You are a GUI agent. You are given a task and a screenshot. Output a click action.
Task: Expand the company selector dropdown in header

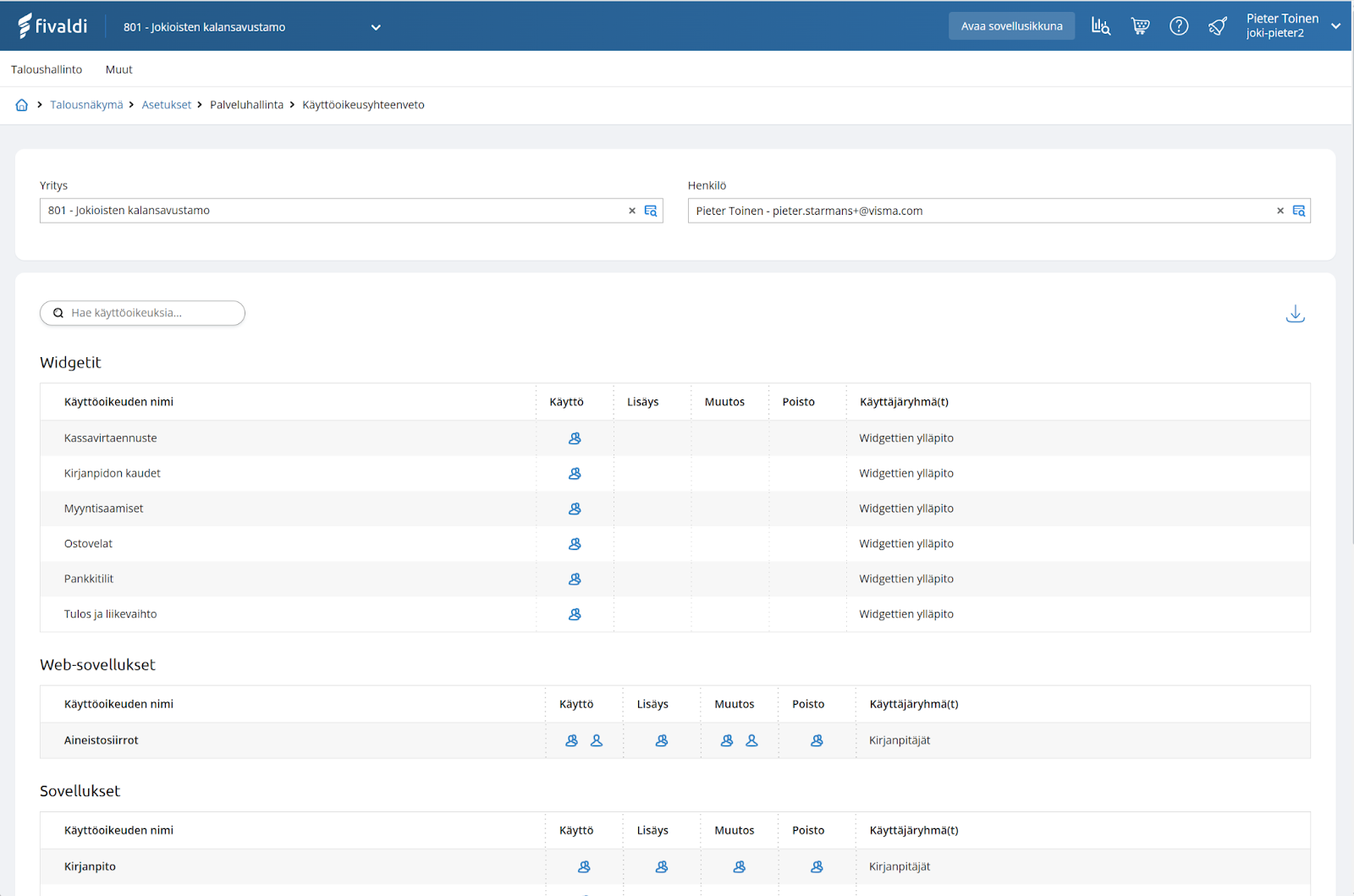(376, 27)
